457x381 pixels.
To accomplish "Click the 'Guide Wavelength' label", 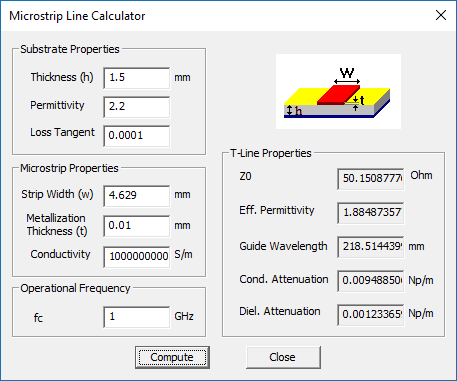I will (283, 246).
